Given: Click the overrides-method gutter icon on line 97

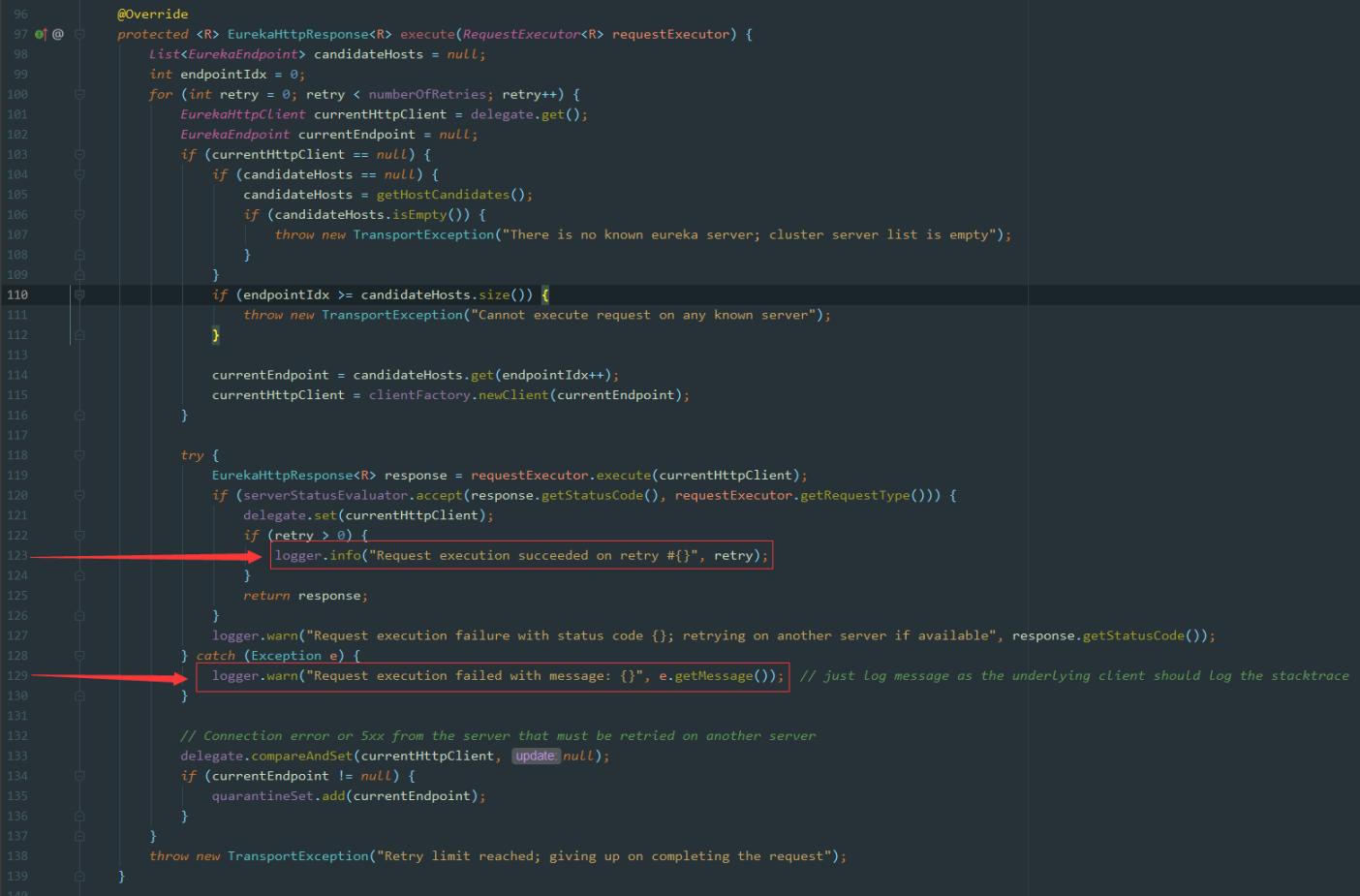Looking at the screenshot, I should (41, 34).
